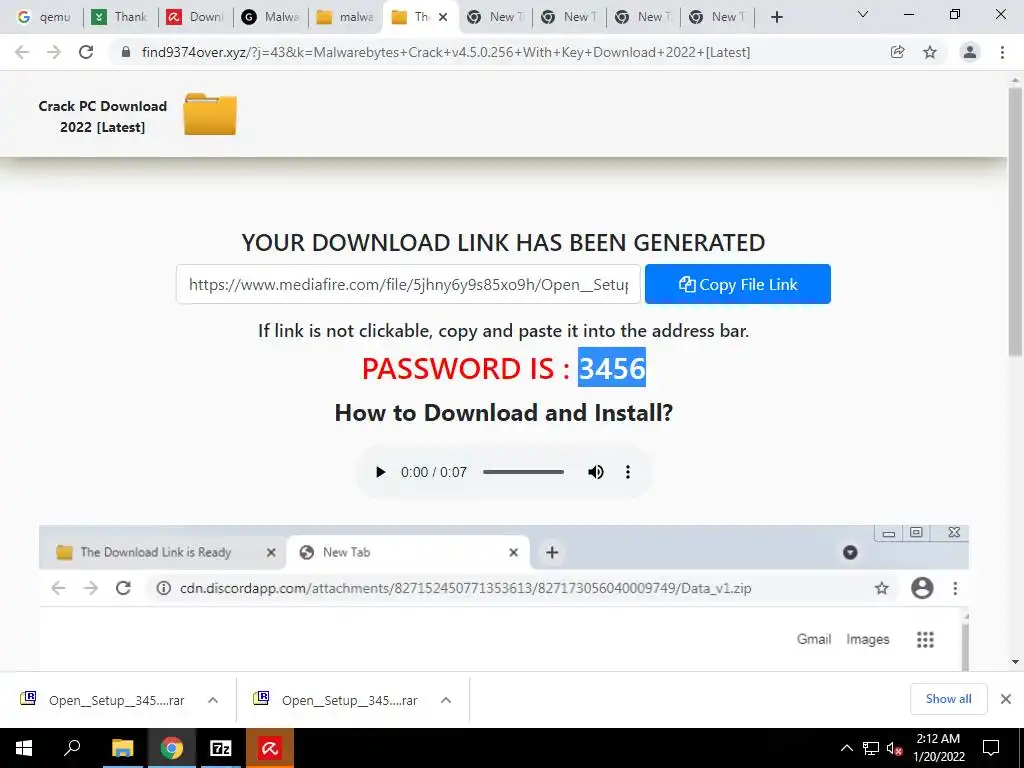Switch to the Avira Downl tab
Screen dimensions: 1024x768
(x=195, y=17)
